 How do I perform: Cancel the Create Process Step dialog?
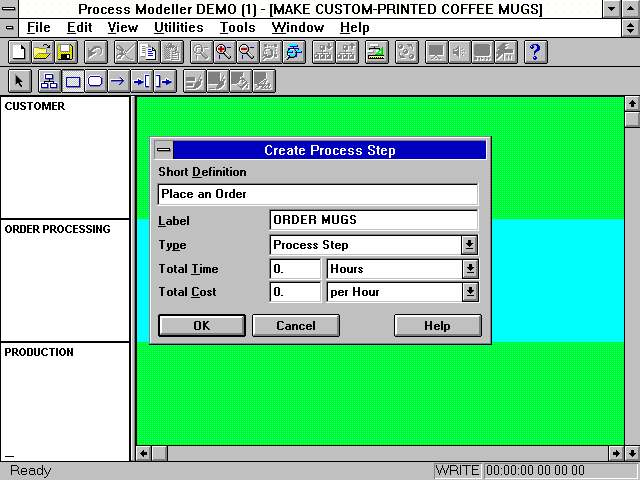(x=295, y=326)
